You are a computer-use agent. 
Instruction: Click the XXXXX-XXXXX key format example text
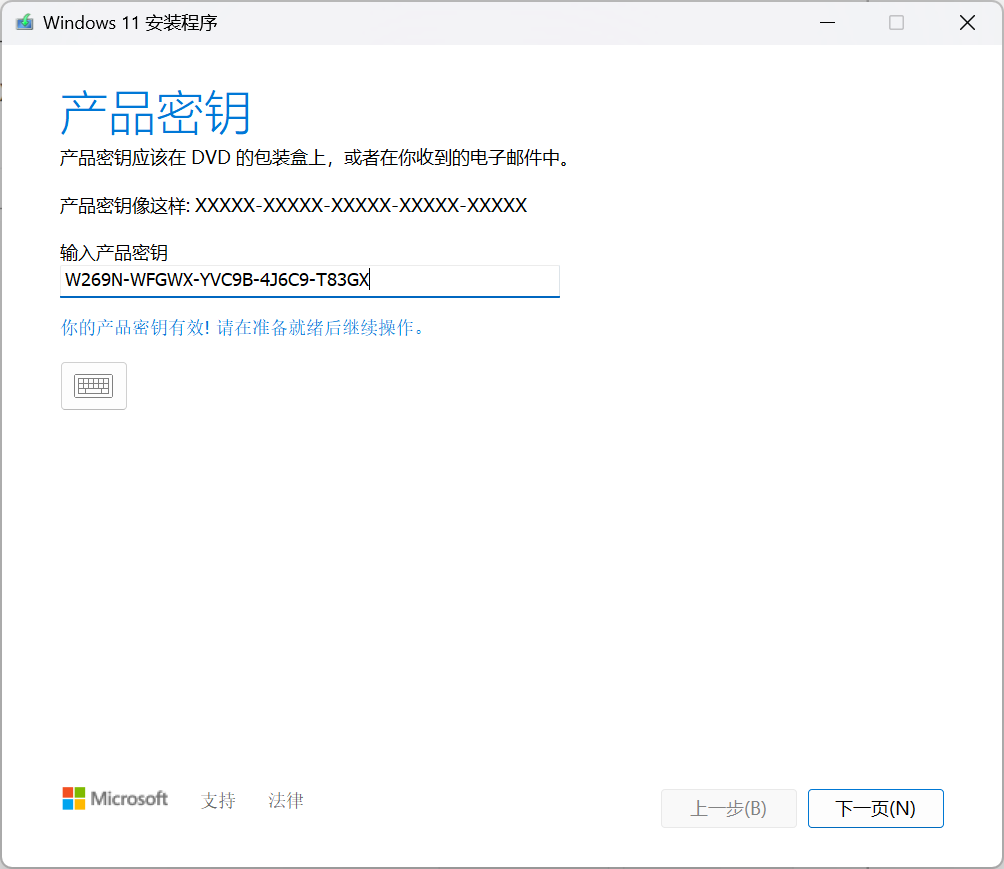click(361, 206)
